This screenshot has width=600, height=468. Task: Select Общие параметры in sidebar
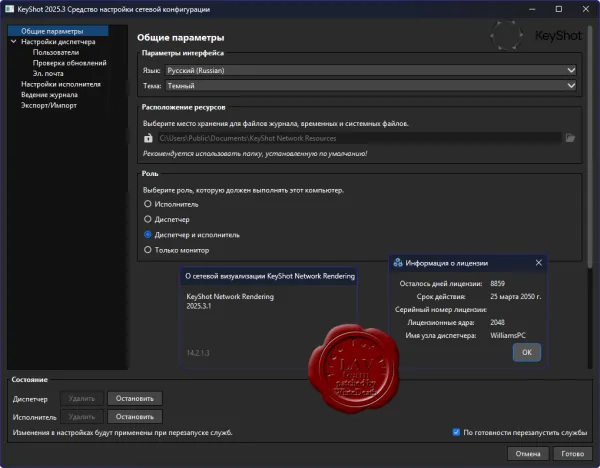[52, 31]
